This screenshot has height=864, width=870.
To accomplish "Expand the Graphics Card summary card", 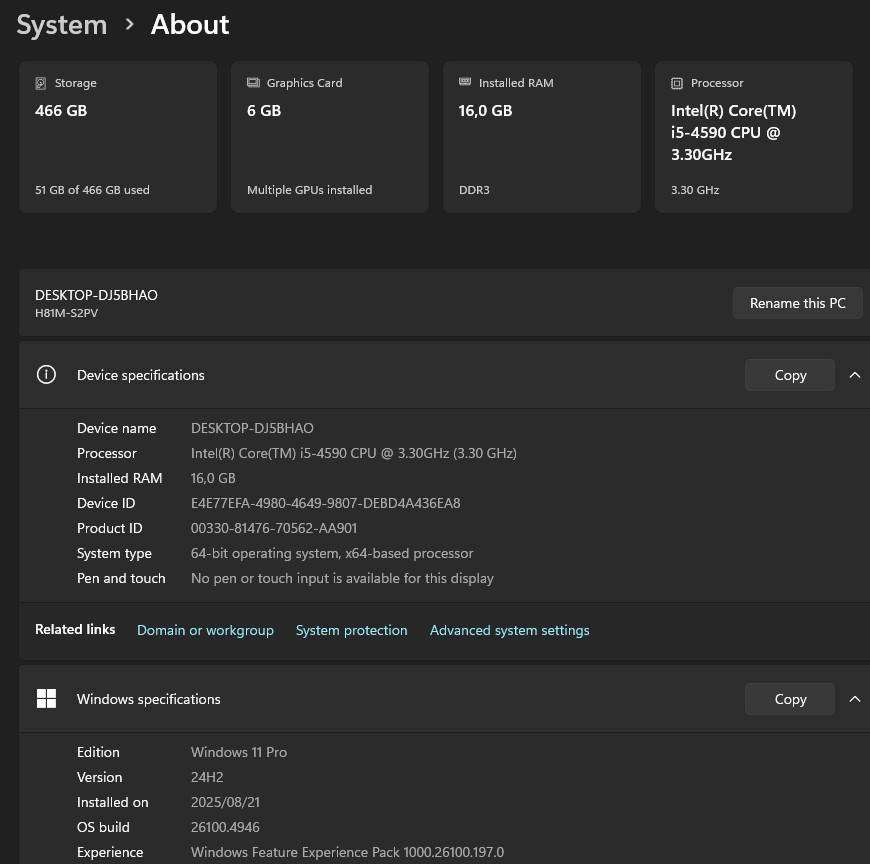I will (329, 136).
